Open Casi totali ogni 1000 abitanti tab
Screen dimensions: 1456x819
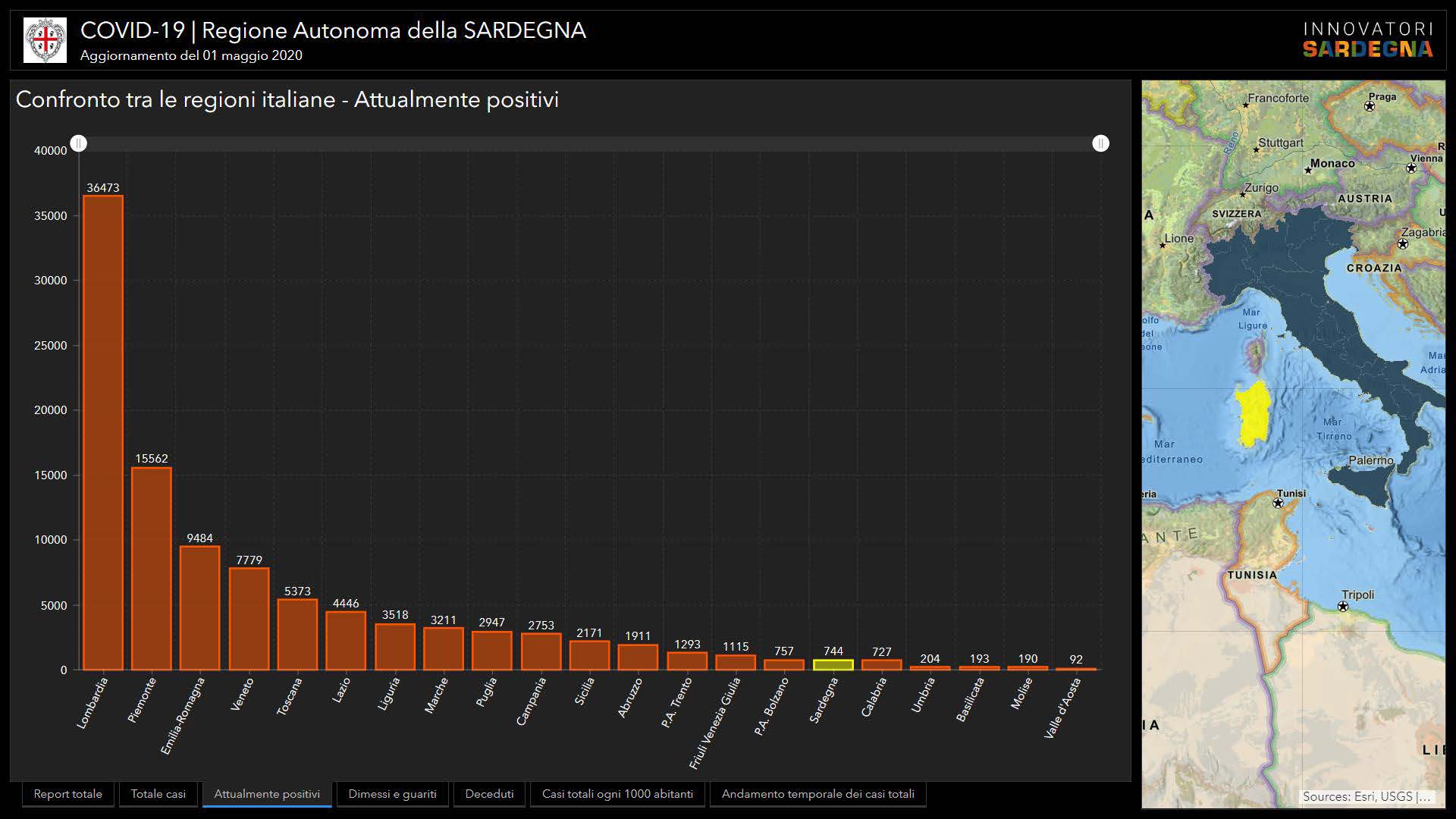coord(617,794)
